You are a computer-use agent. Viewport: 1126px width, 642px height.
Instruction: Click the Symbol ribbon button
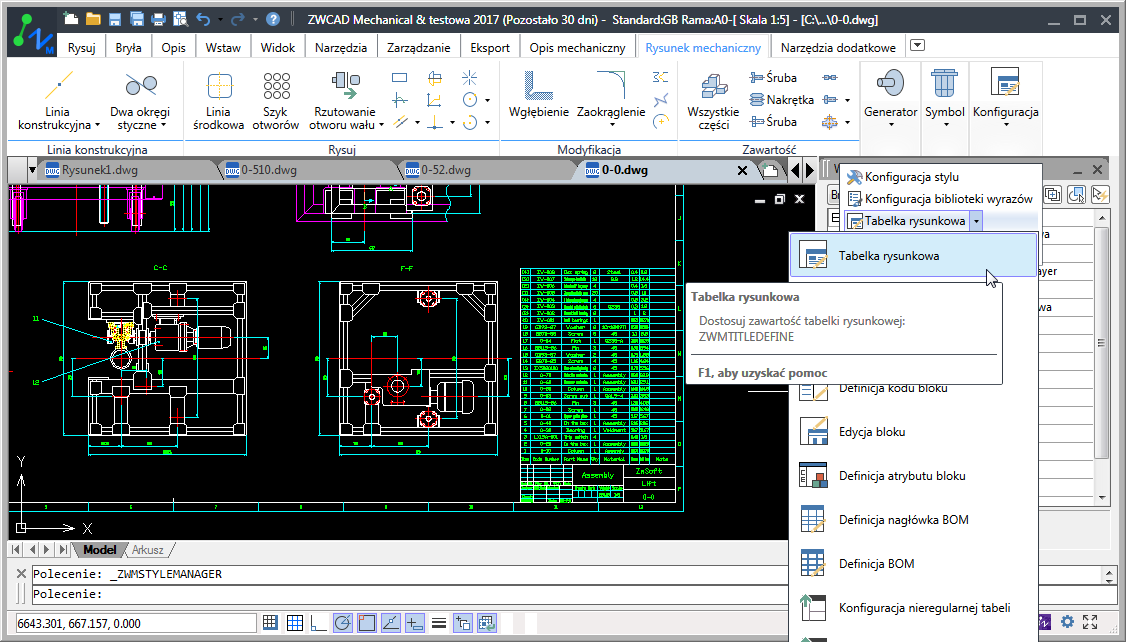click(944, 98)
